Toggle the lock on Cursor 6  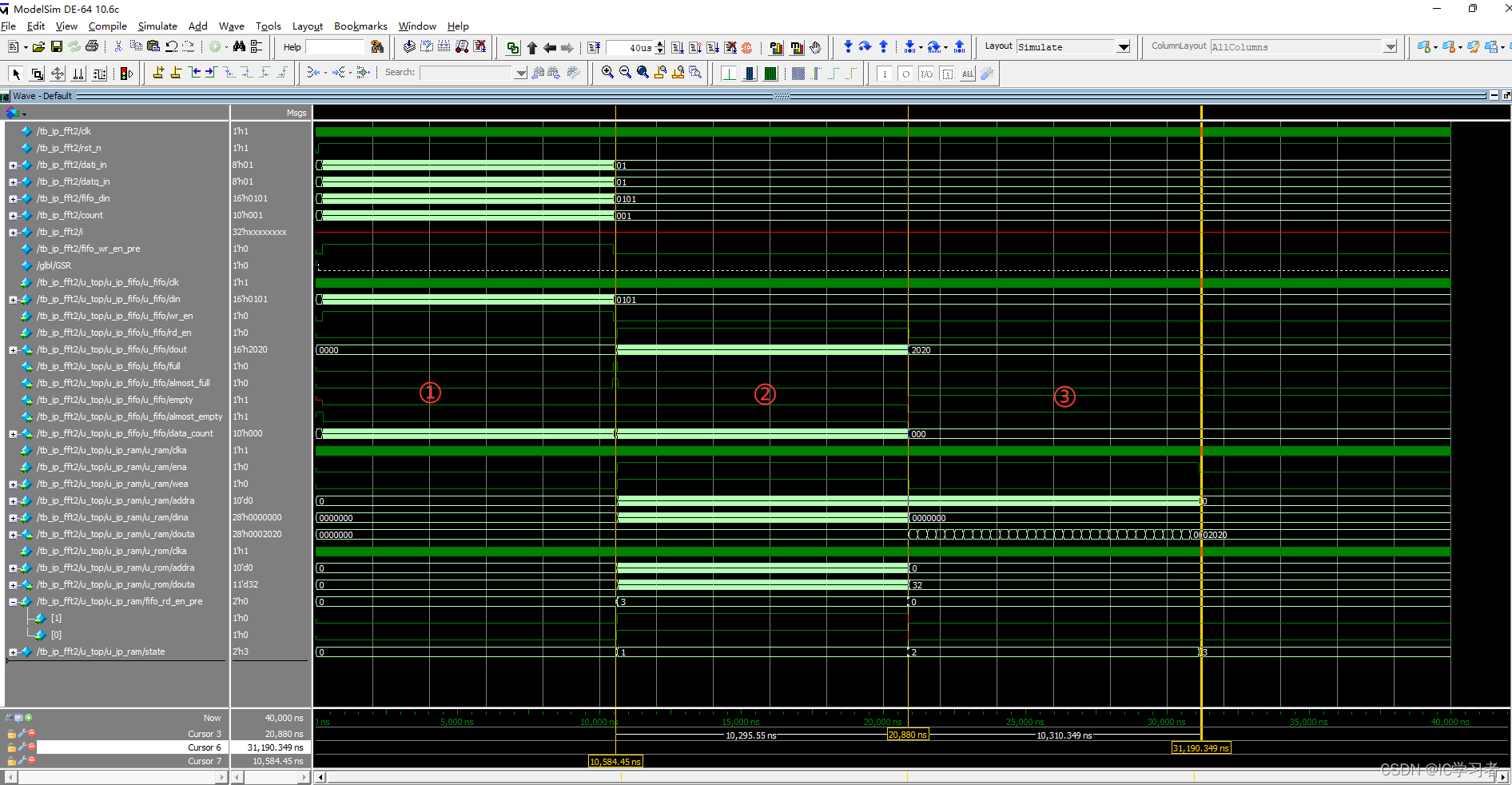coord(11,747)
